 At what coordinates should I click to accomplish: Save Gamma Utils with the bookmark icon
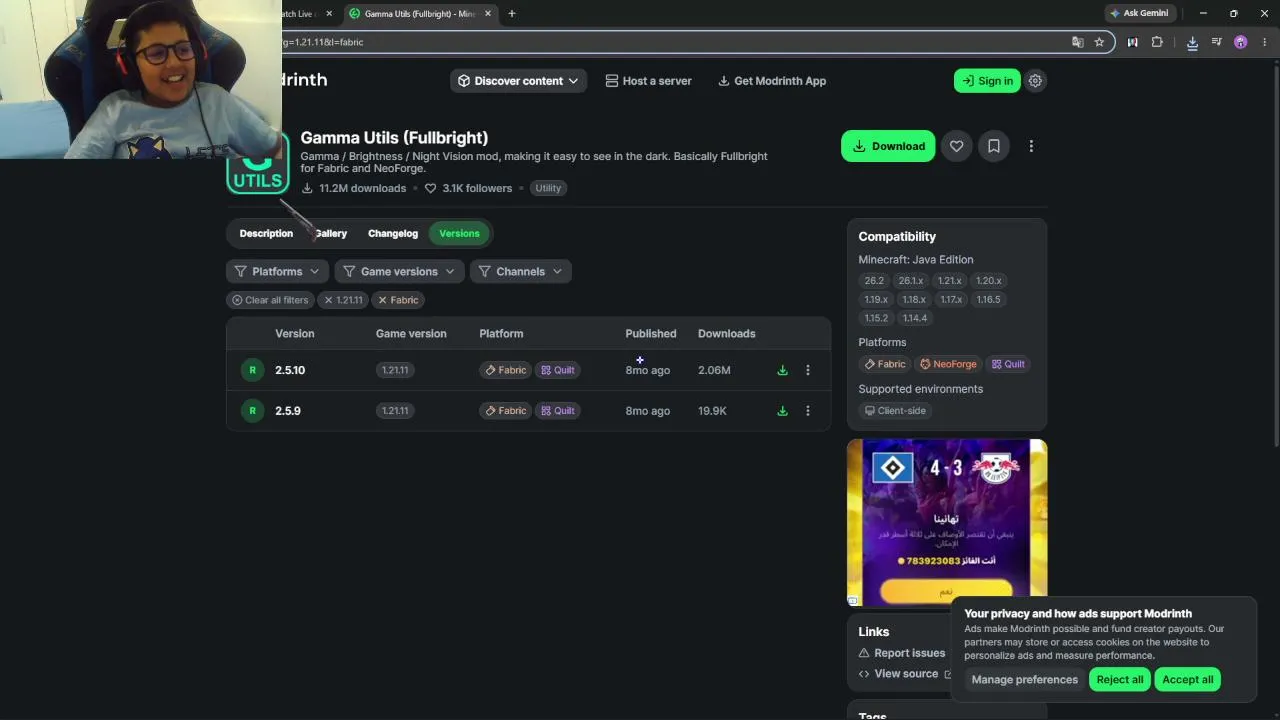994,146
